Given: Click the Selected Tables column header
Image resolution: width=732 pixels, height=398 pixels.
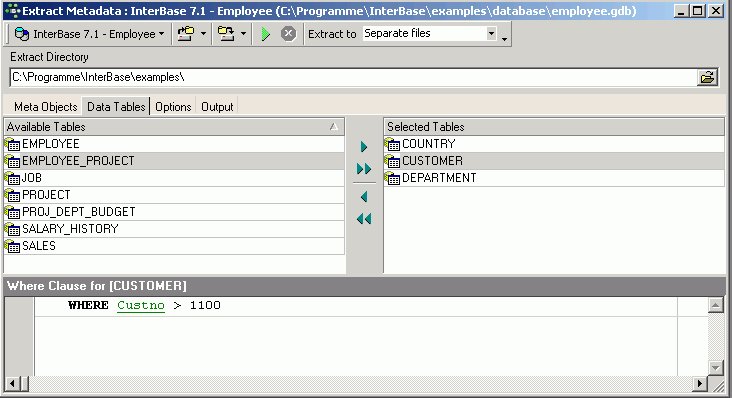Looking at the screenshot, I should click(x=554, y=127).
